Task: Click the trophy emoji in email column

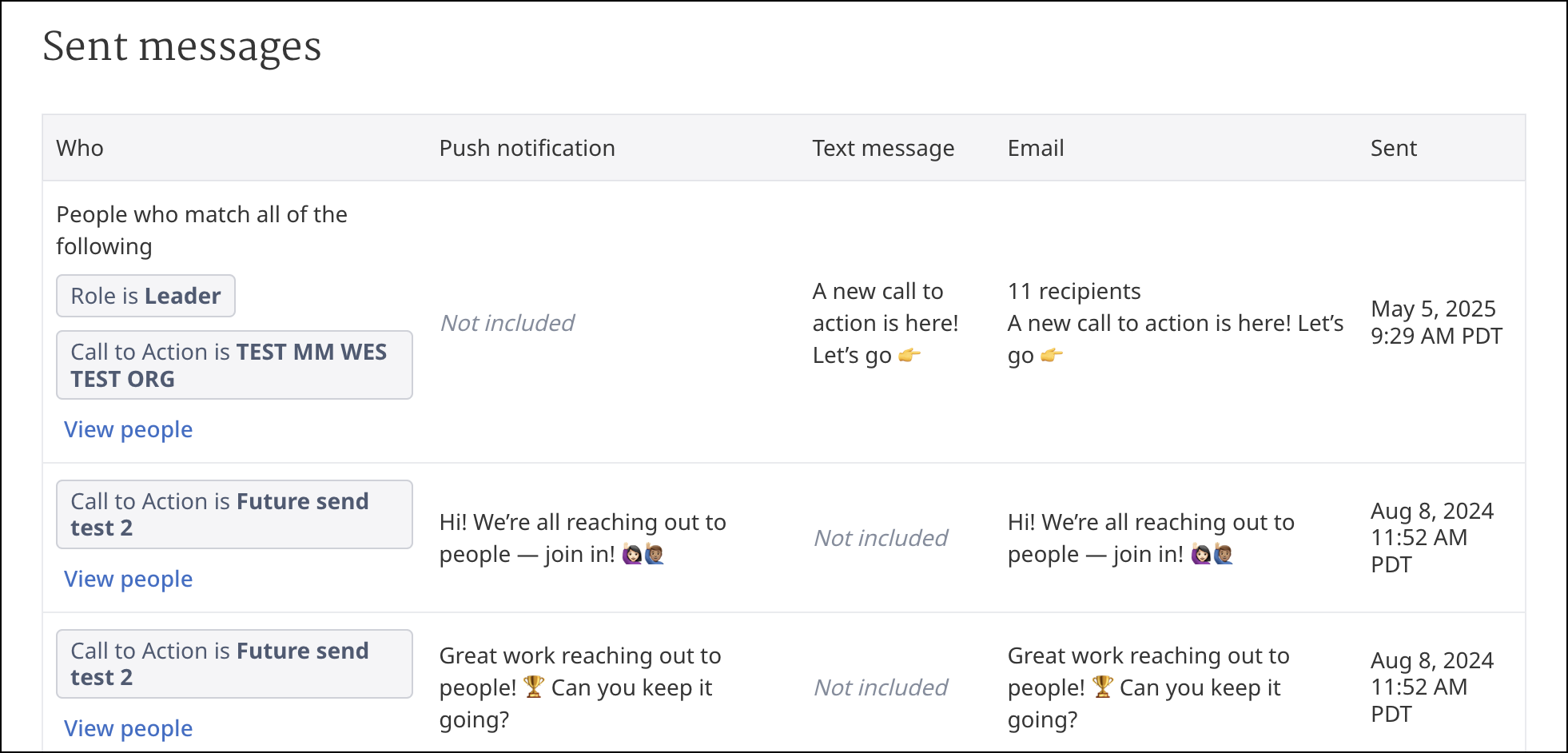Action: 1102,687
